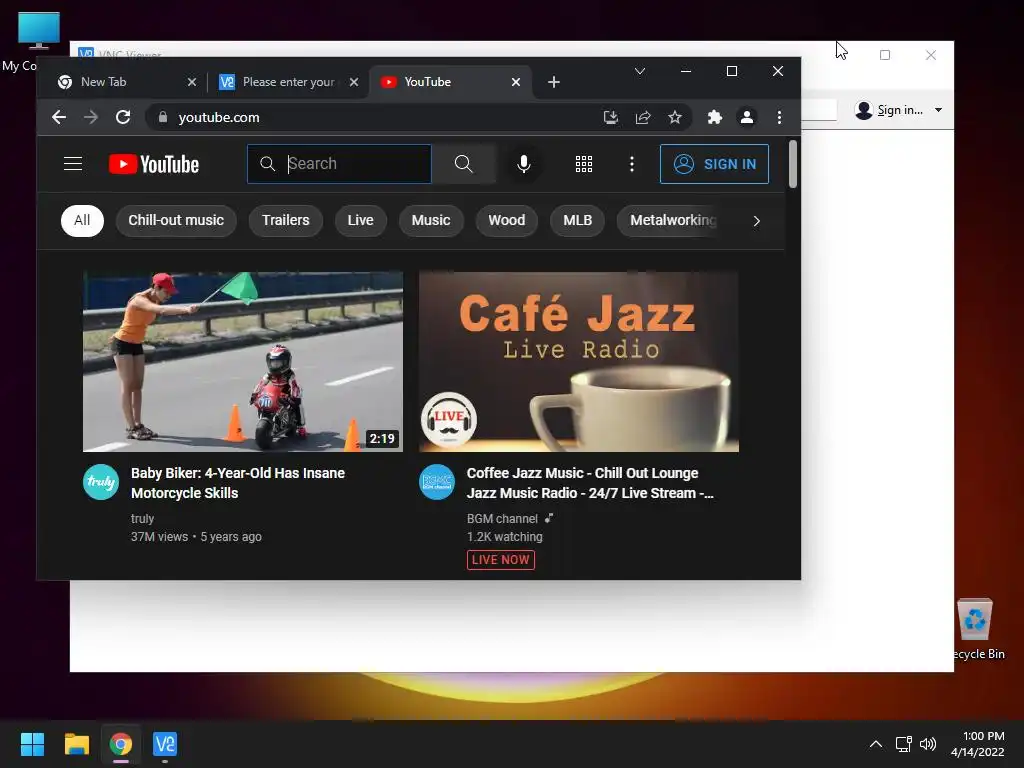Click volume icon in system tray
This screenshot has width=1024, height=768.
pos(927,744)
